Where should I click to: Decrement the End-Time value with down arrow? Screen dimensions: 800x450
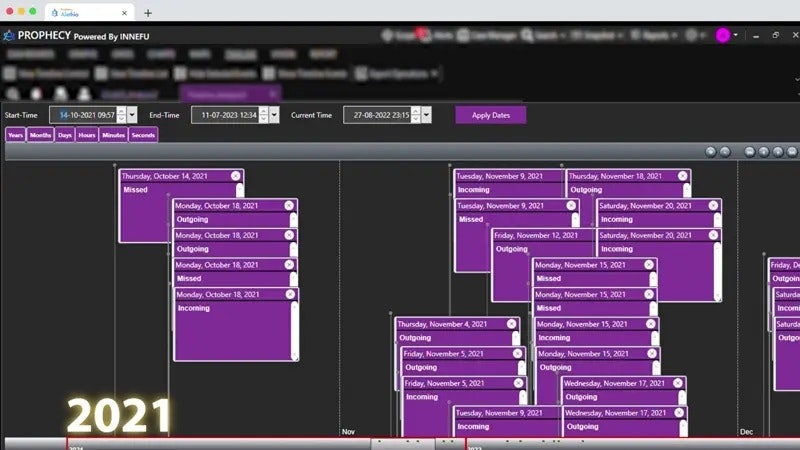point(263,119)
